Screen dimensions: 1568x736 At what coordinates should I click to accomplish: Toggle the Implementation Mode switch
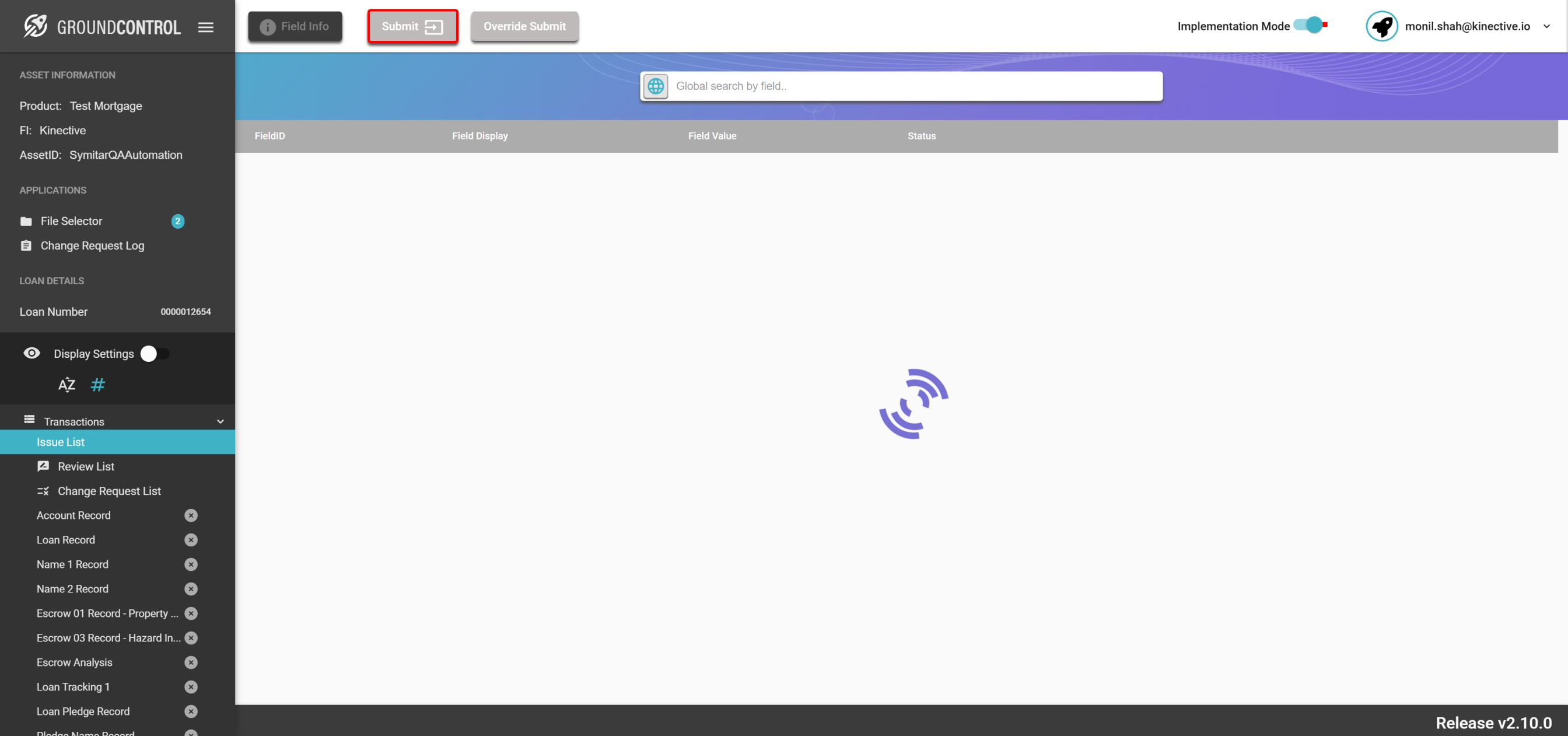(x=1310, y=26)
